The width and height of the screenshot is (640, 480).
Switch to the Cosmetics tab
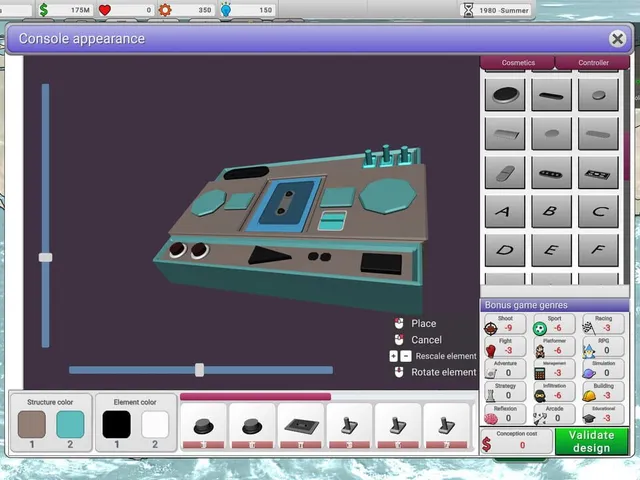pyautogui.click(x=518, y=62)
